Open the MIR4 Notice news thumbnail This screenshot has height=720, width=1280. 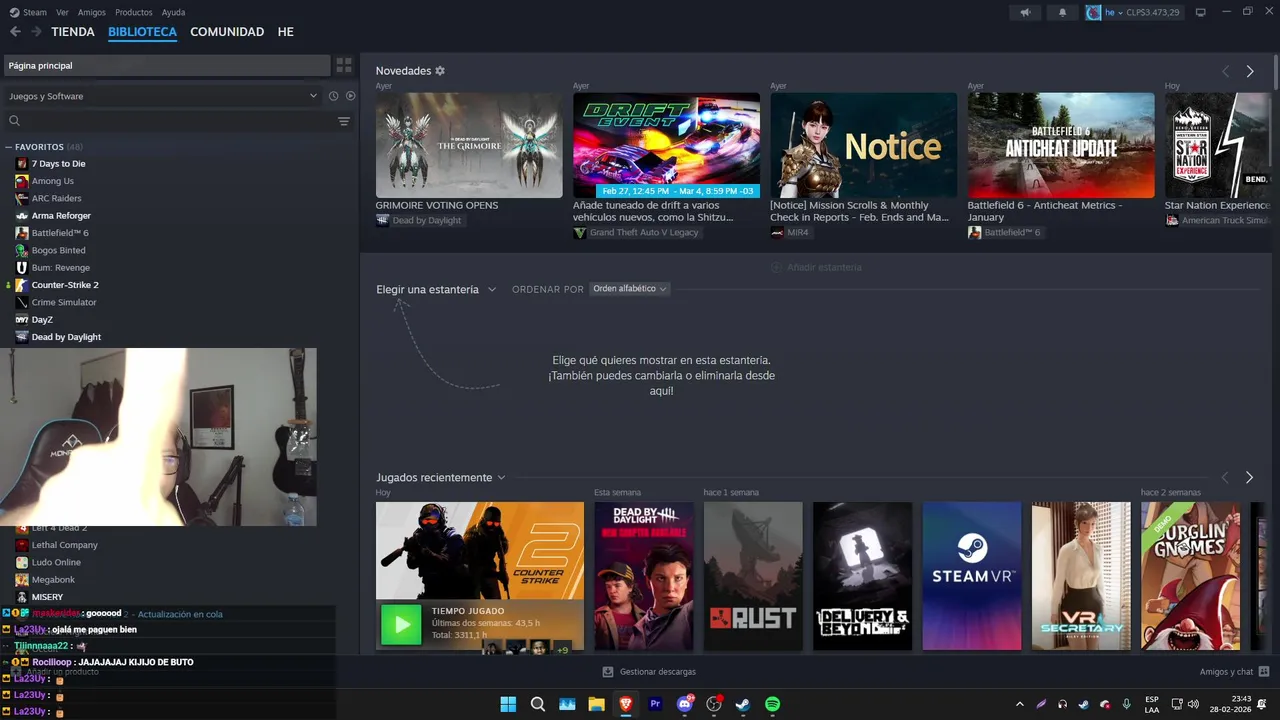point(863,145)
